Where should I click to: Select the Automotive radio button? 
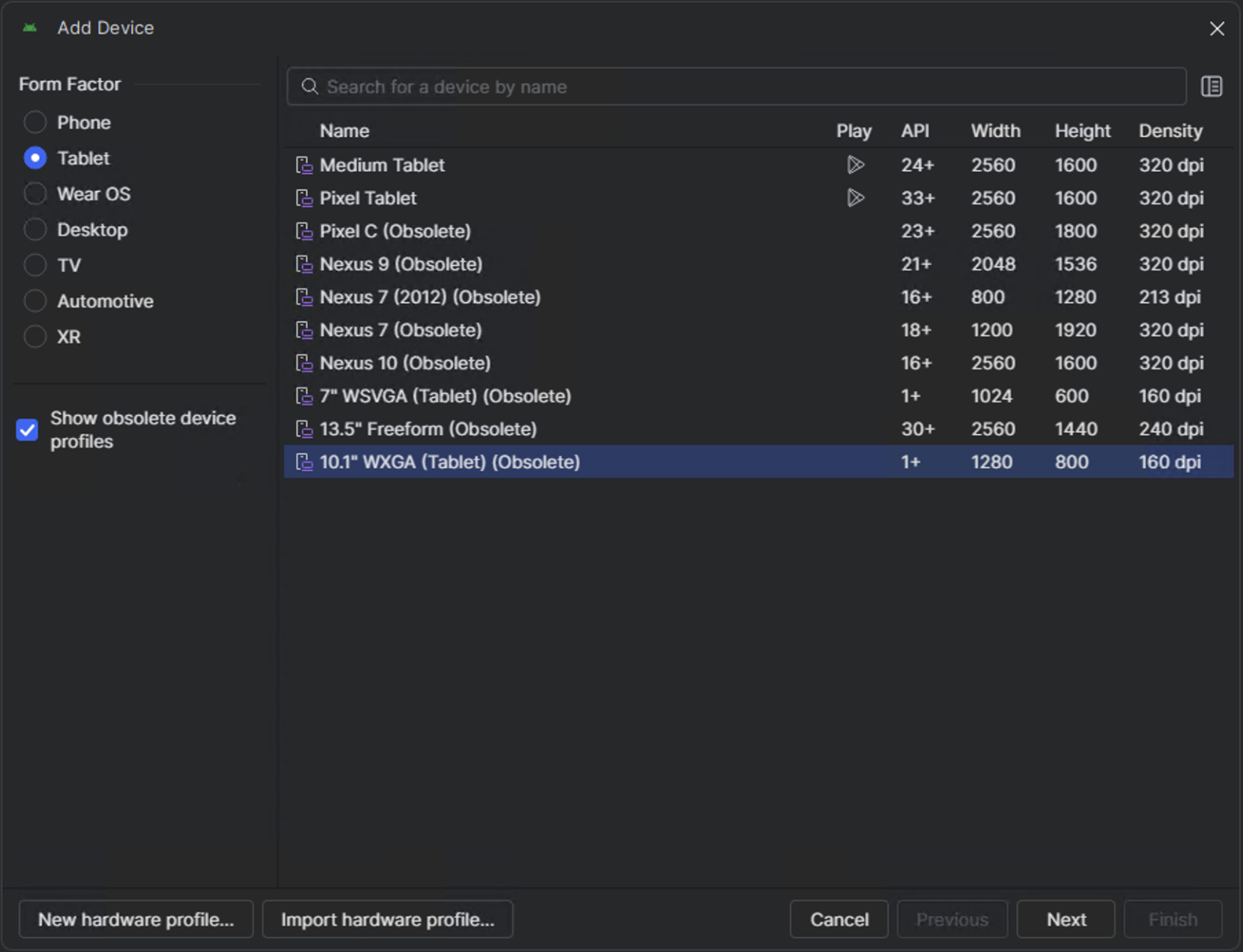coord(35,301)
